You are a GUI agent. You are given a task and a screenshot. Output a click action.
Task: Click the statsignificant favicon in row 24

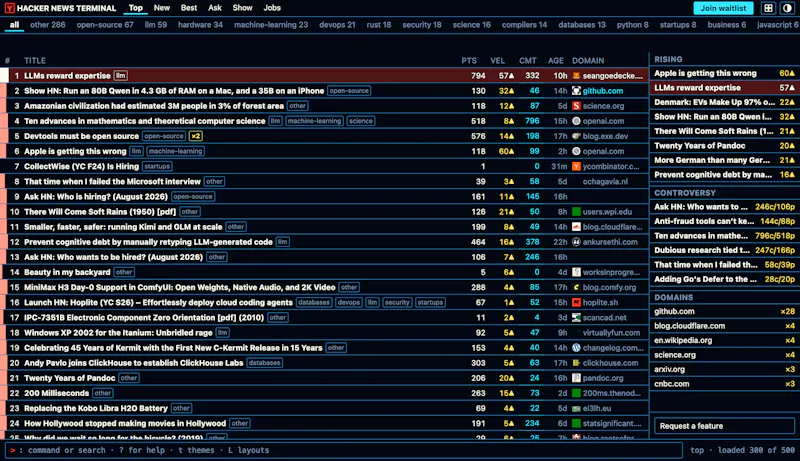pyautogui.click(x=576, y=423)
